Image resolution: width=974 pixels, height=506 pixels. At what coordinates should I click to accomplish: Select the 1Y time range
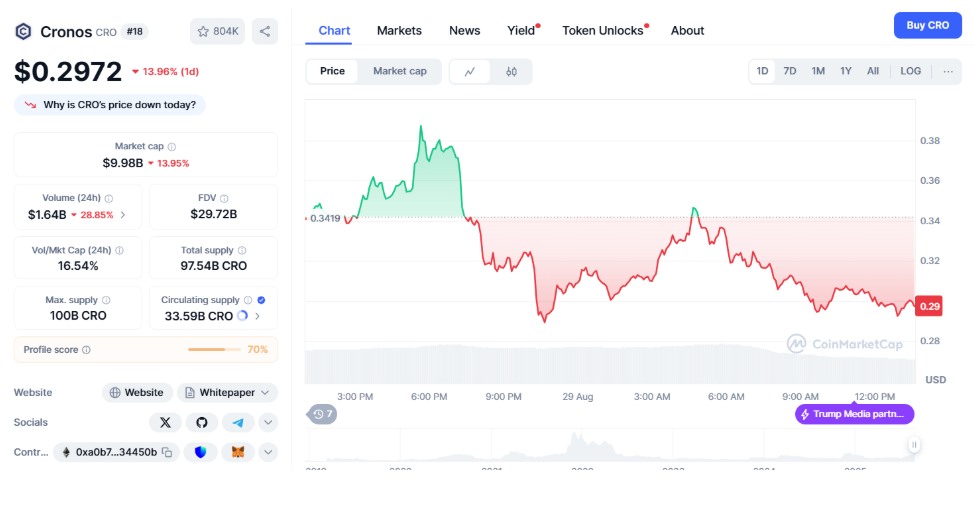(845, 71)
